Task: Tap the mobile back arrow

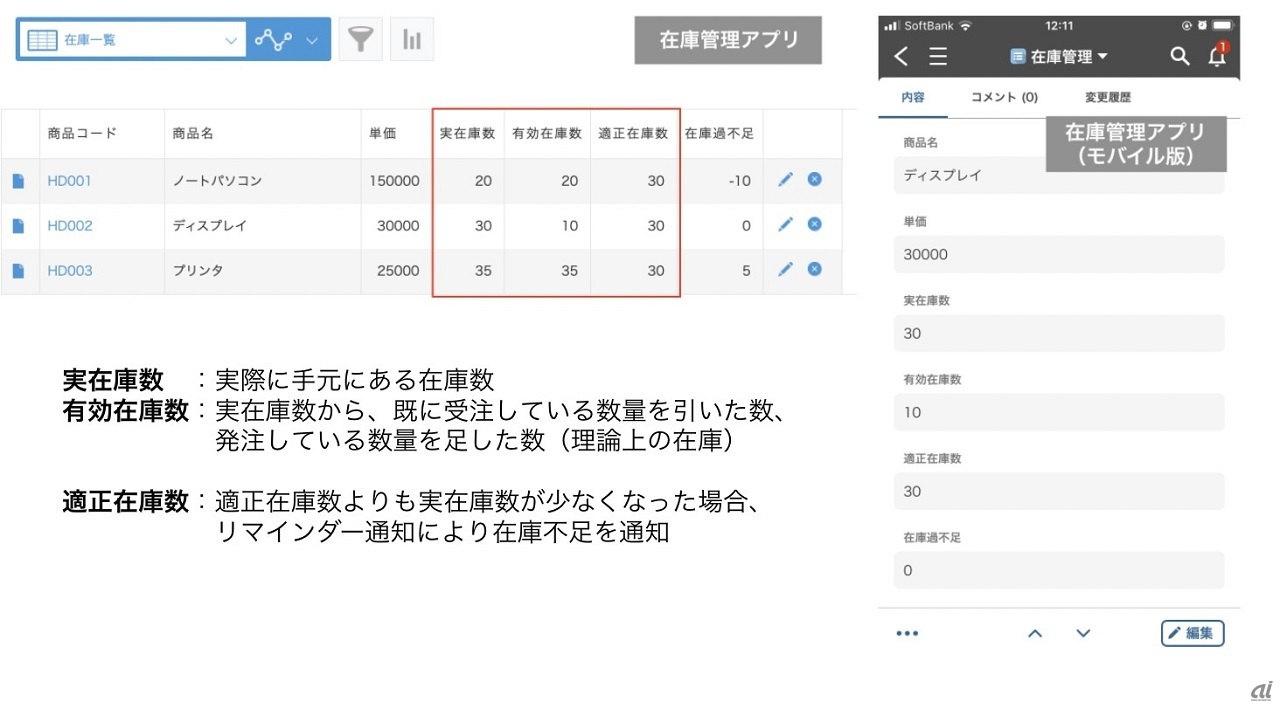Action: coord(901,57)
